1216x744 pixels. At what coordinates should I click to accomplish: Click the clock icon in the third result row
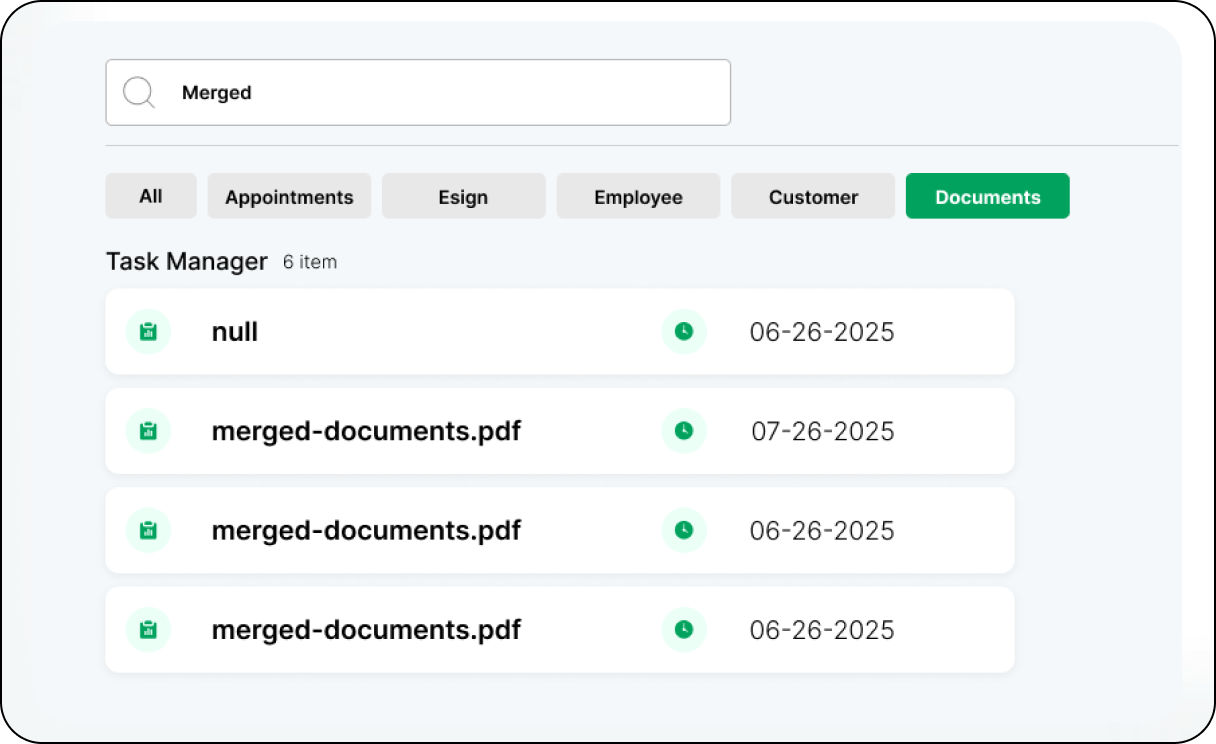[x=684, y=530]
